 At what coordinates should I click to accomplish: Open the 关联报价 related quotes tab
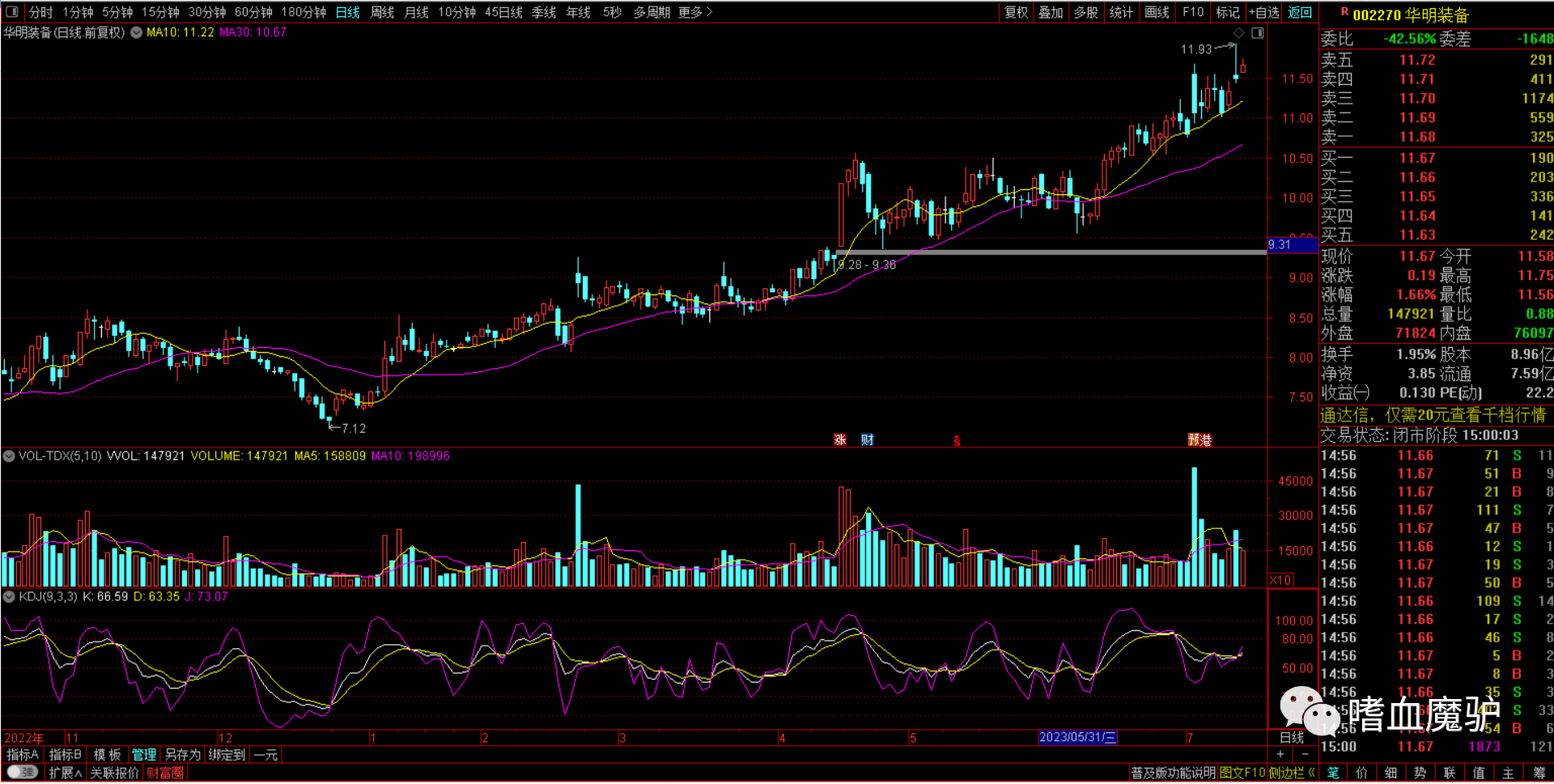click(x=115, y=773)
